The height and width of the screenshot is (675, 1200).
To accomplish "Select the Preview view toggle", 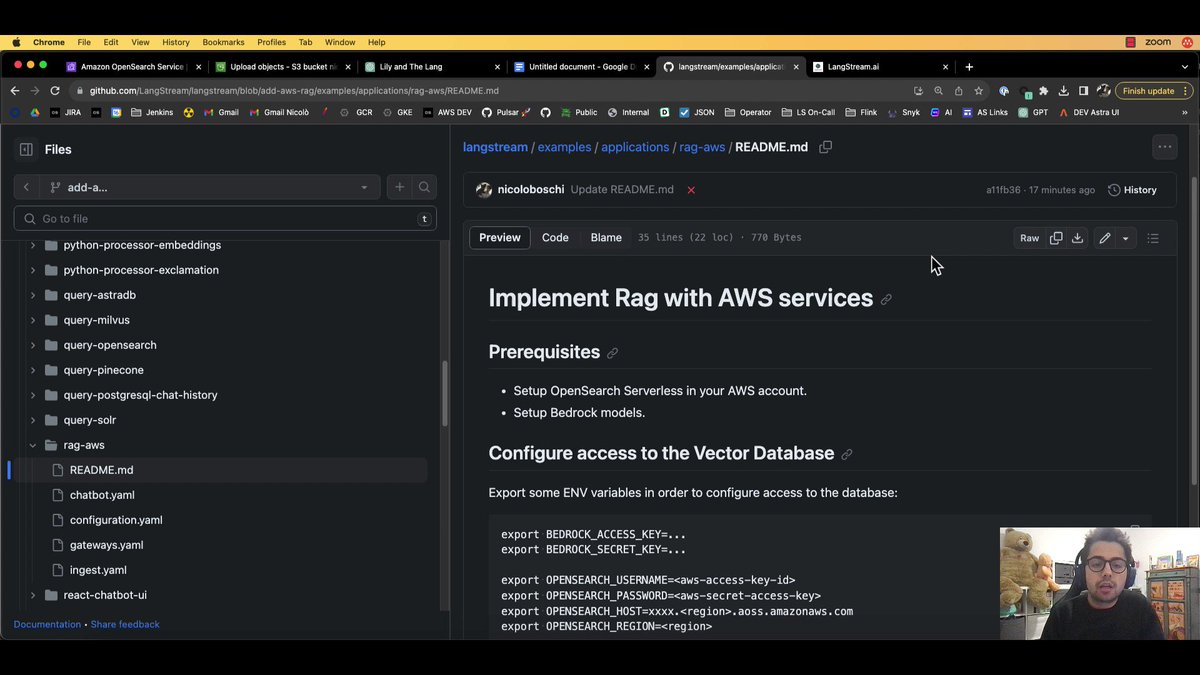I will (500, 238).
